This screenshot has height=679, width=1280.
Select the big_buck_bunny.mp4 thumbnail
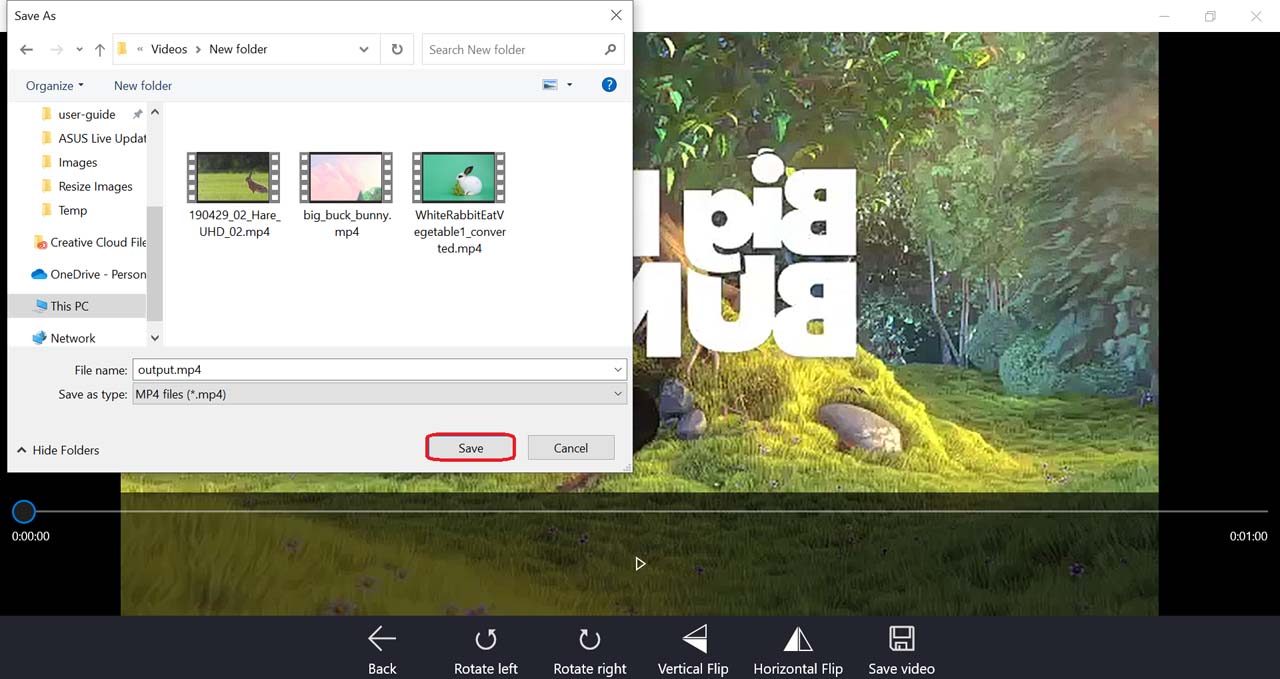346,178
